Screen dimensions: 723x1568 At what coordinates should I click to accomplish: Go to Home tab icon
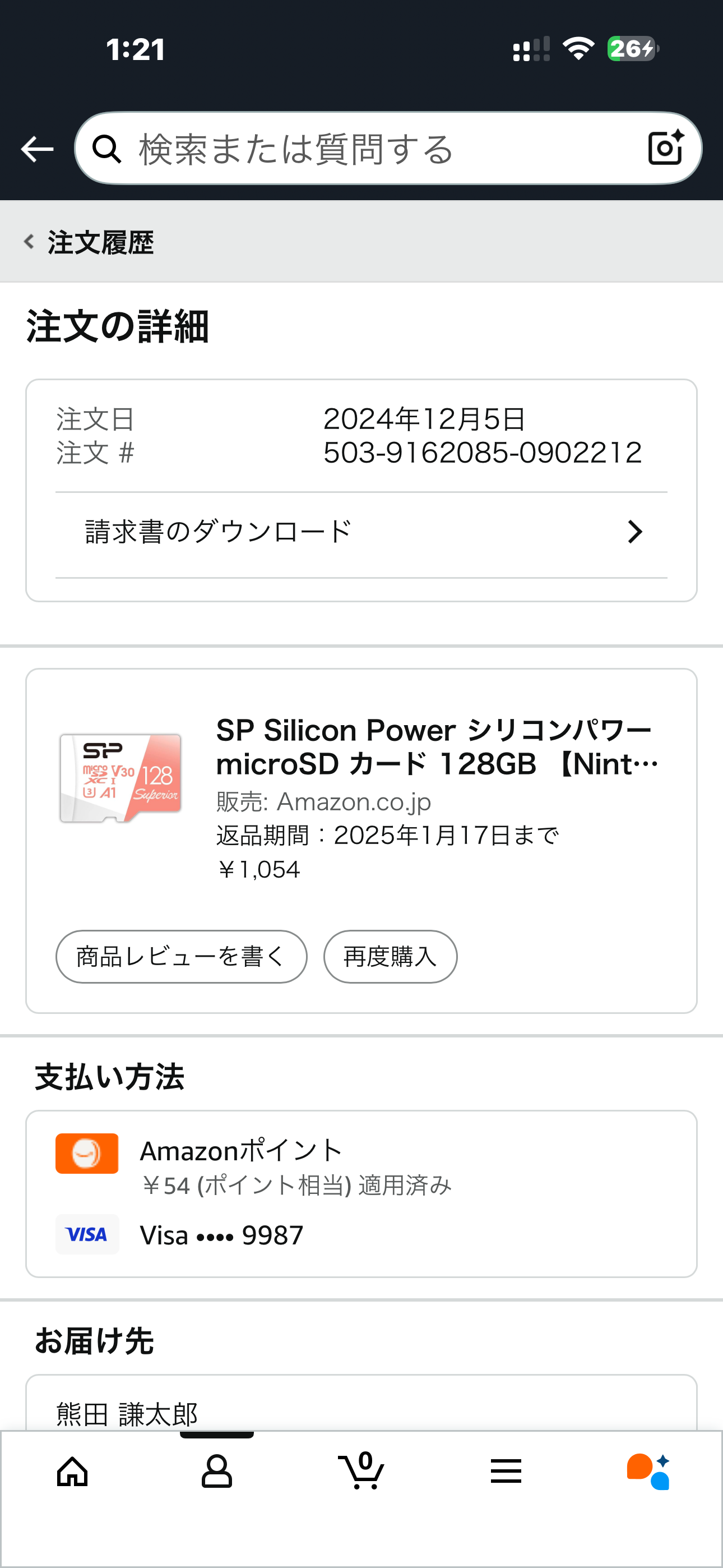72,1472
